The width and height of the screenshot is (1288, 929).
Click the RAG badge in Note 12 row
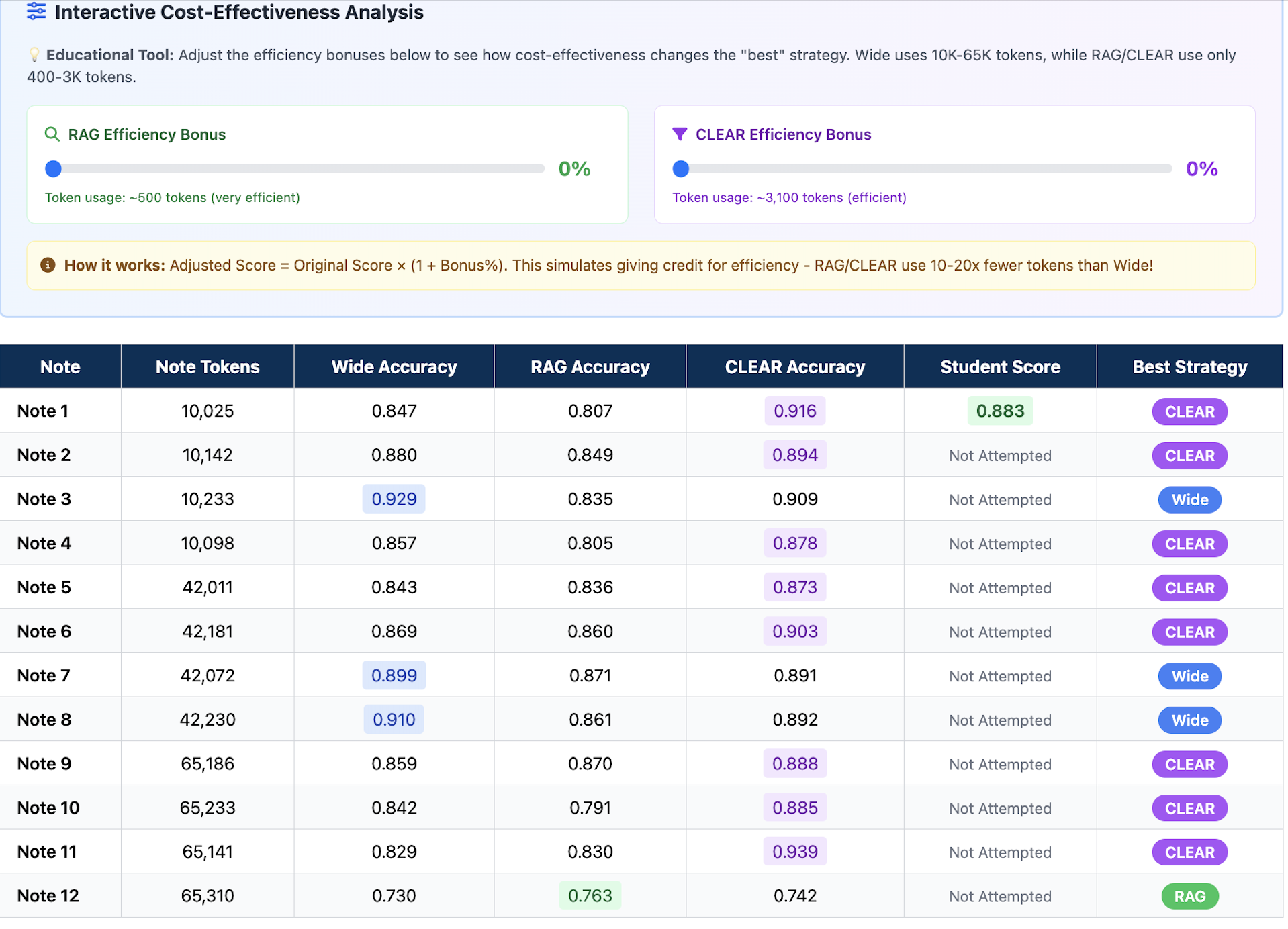pos(1189,896)
